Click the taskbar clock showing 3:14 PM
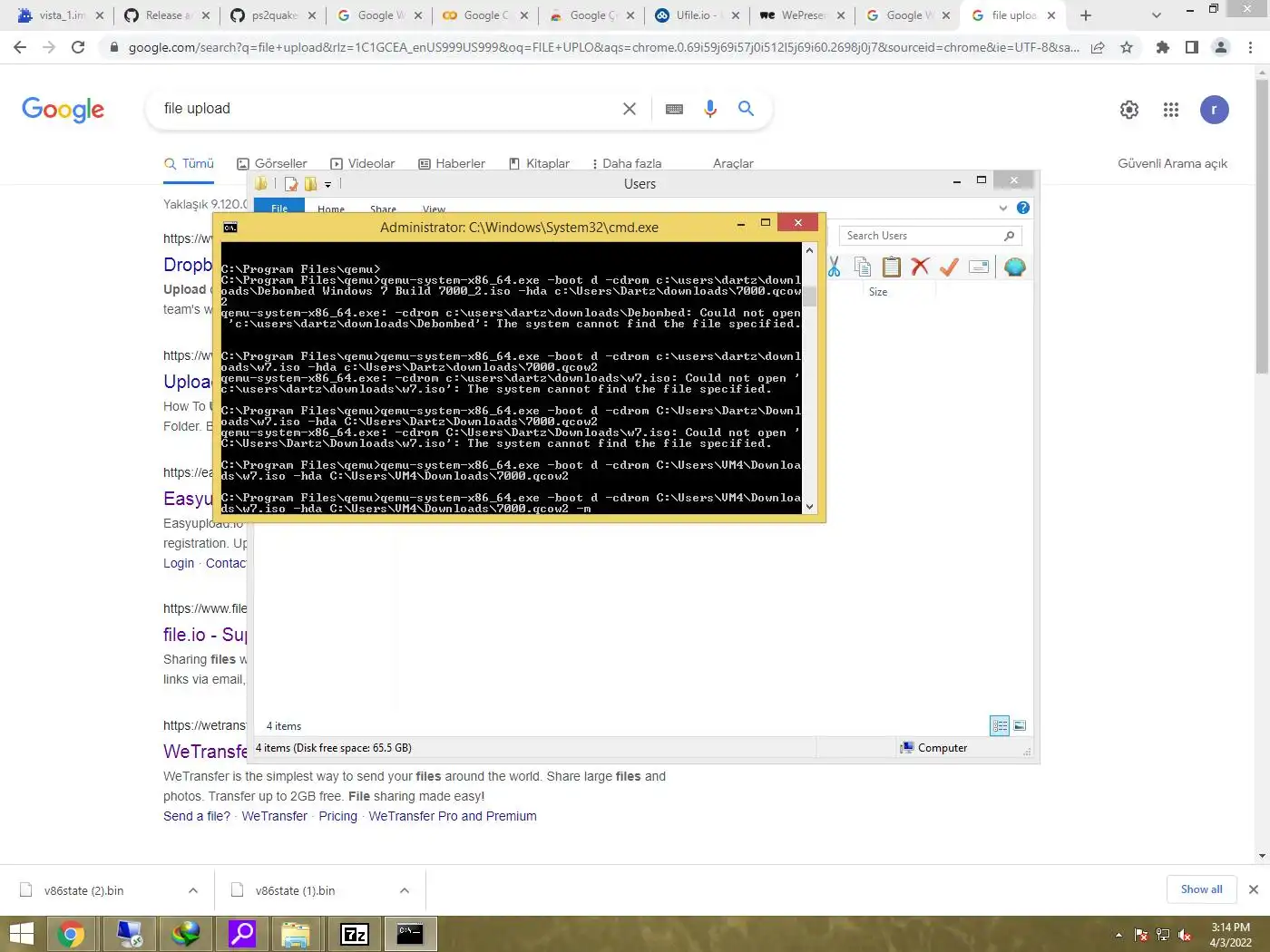The width and height of the screenshot is (1270, 952). 1230,935
